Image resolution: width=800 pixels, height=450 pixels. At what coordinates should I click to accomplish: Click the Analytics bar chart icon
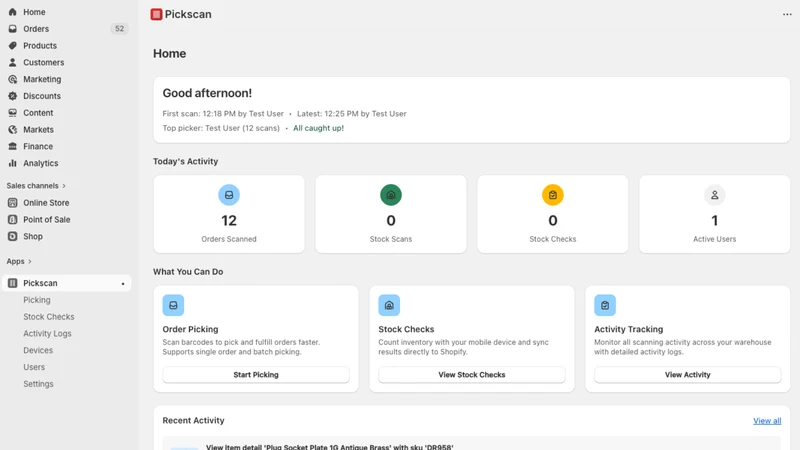[x=13, y=163]
